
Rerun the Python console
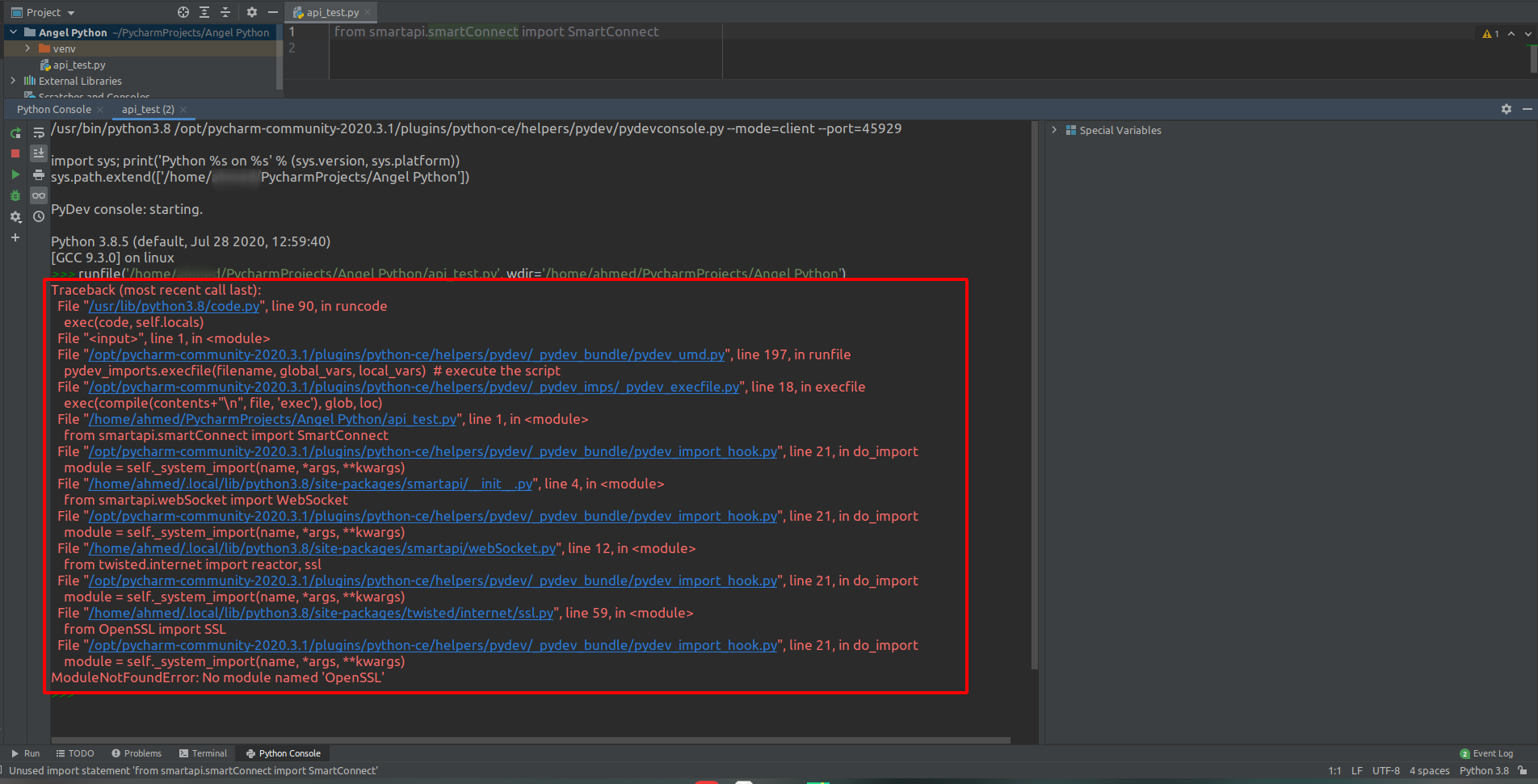click(x=15, y=132)
